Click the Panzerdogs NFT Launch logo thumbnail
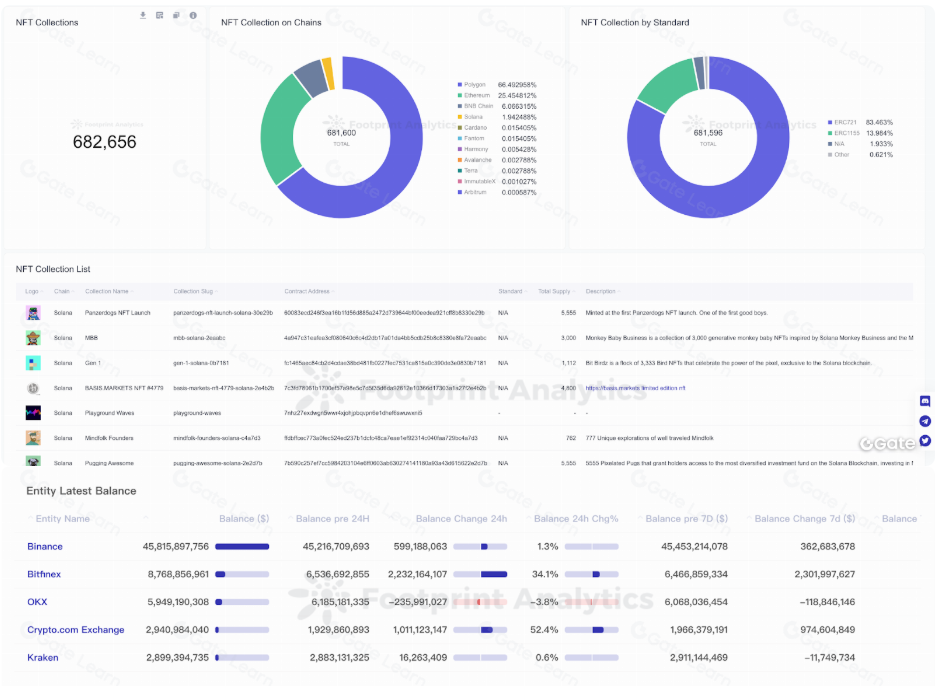Viewport: 948px width, 686px height. [33, 313]
